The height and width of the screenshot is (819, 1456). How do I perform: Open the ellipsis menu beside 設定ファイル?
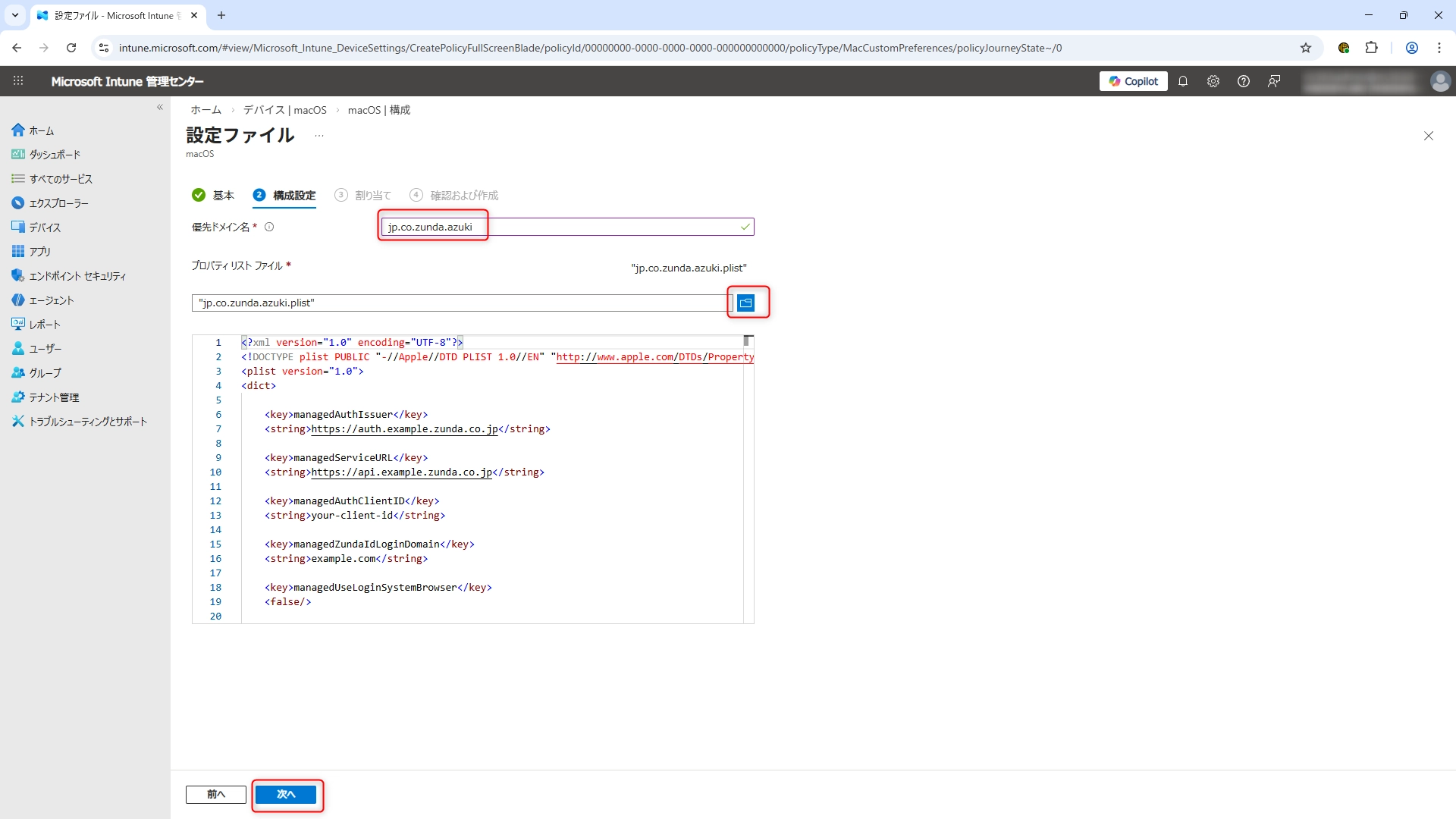pos(319,136)
